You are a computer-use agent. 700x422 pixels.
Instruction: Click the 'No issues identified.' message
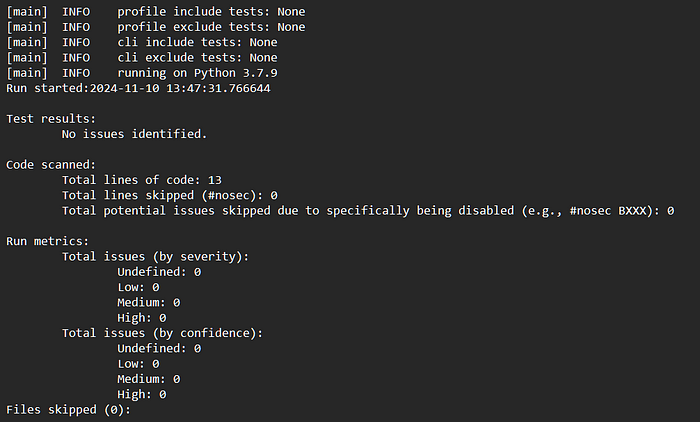pyautogui.click(x=134, y=134)
